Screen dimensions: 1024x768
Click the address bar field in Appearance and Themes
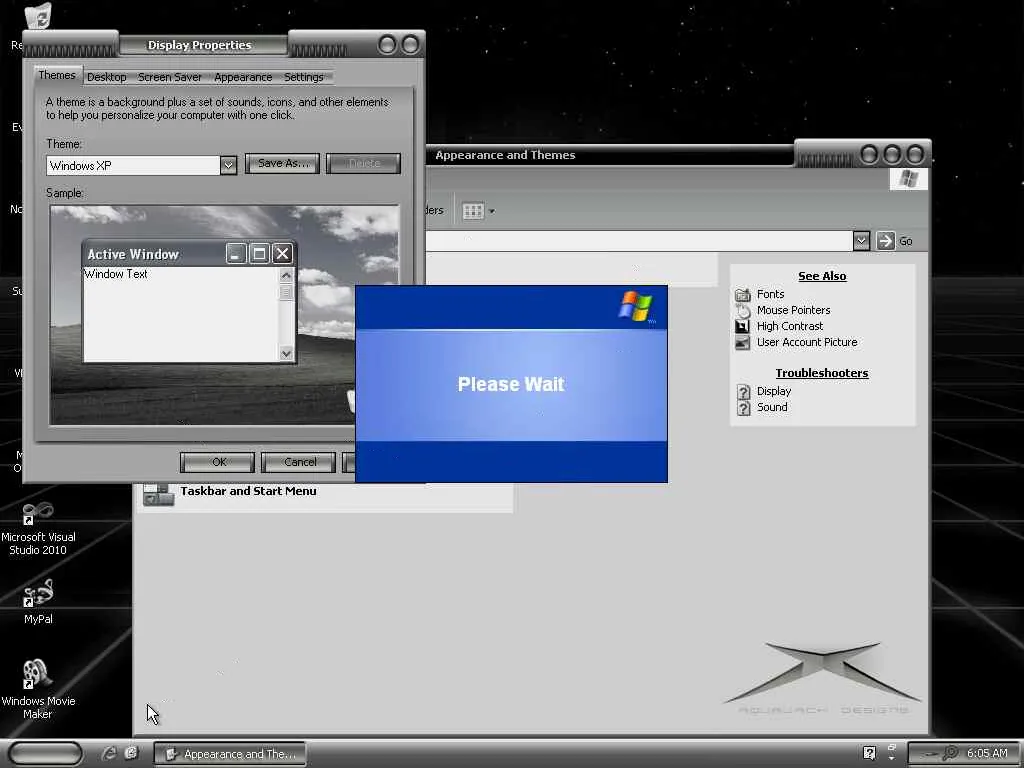point(639,241)
